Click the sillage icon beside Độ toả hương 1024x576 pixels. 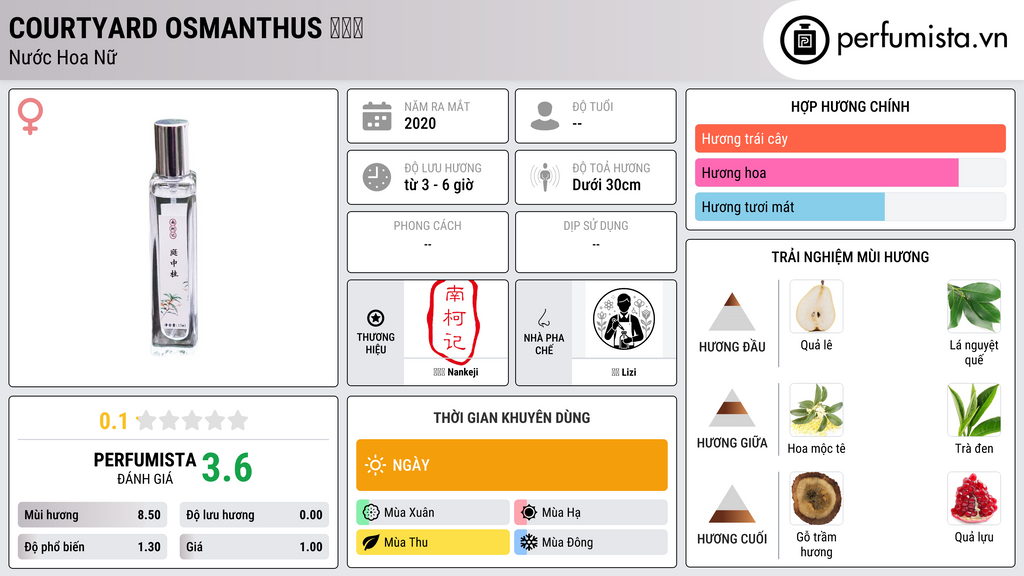(x=545, y=177)
